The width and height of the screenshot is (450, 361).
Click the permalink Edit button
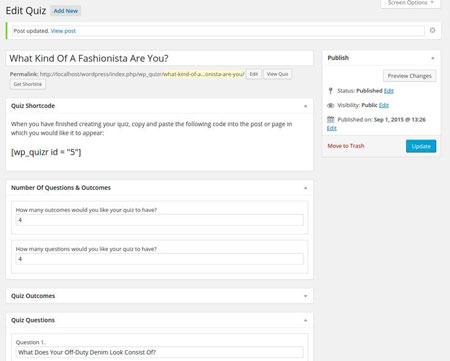tap(254, 74)
